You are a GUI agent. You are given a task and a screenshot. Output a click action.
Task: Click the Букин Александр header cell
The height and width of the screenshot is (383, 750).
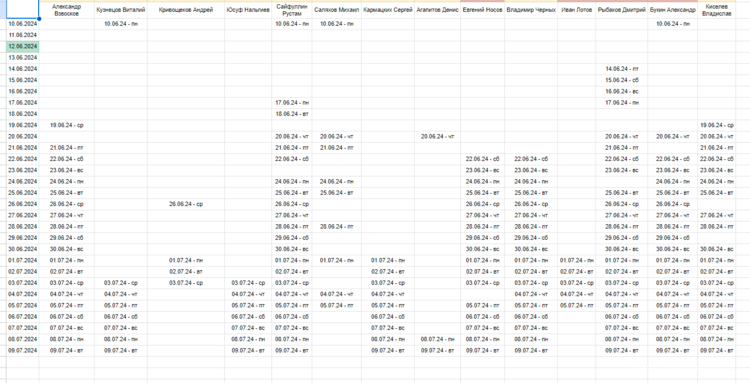[x=673, y=10]
